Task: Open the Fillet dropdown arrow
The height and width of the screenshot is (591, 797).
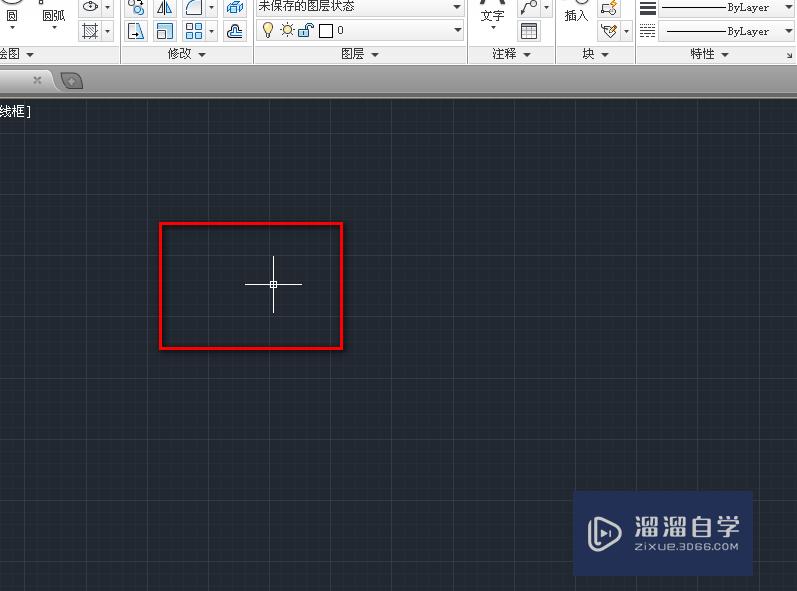Action: (211, 7)
